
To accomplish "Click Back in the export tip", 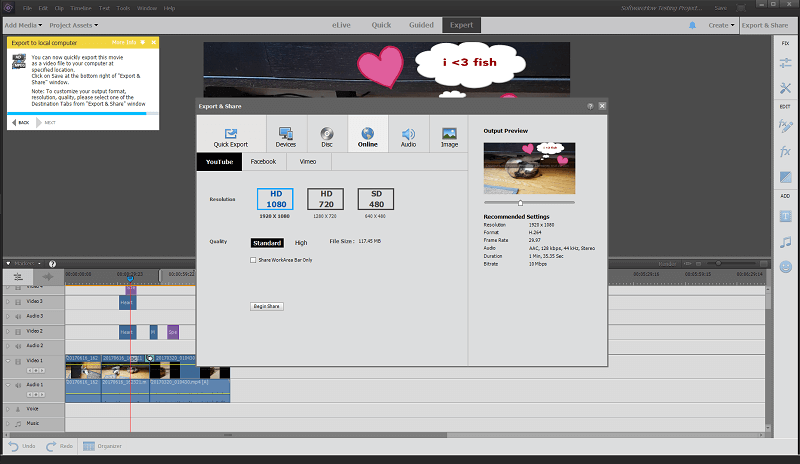I will coord(20,123).
